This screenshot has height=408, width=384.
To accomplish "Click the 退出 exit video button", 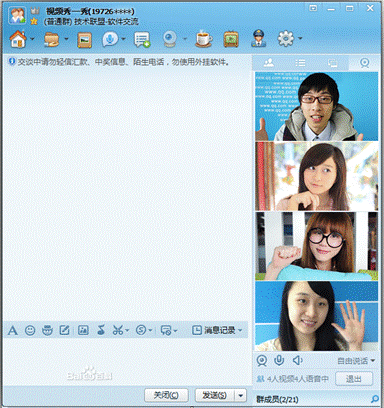I will pos(354,379).
